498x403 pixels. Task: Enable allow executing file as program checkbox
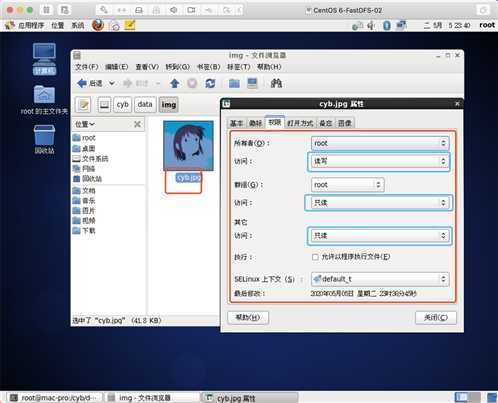tap(315, 257)
